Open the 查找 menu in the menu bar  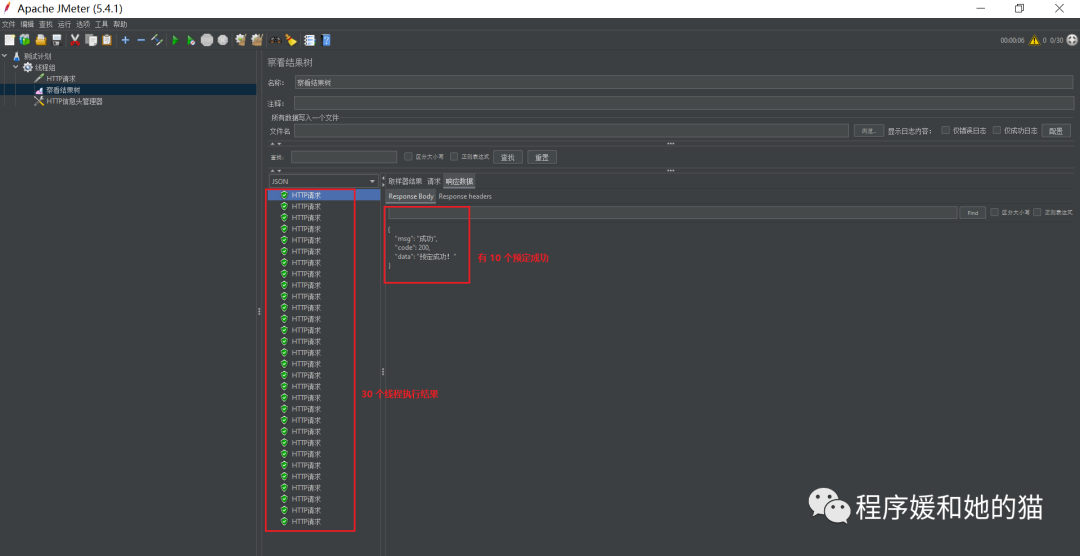[x=45, y=24]
